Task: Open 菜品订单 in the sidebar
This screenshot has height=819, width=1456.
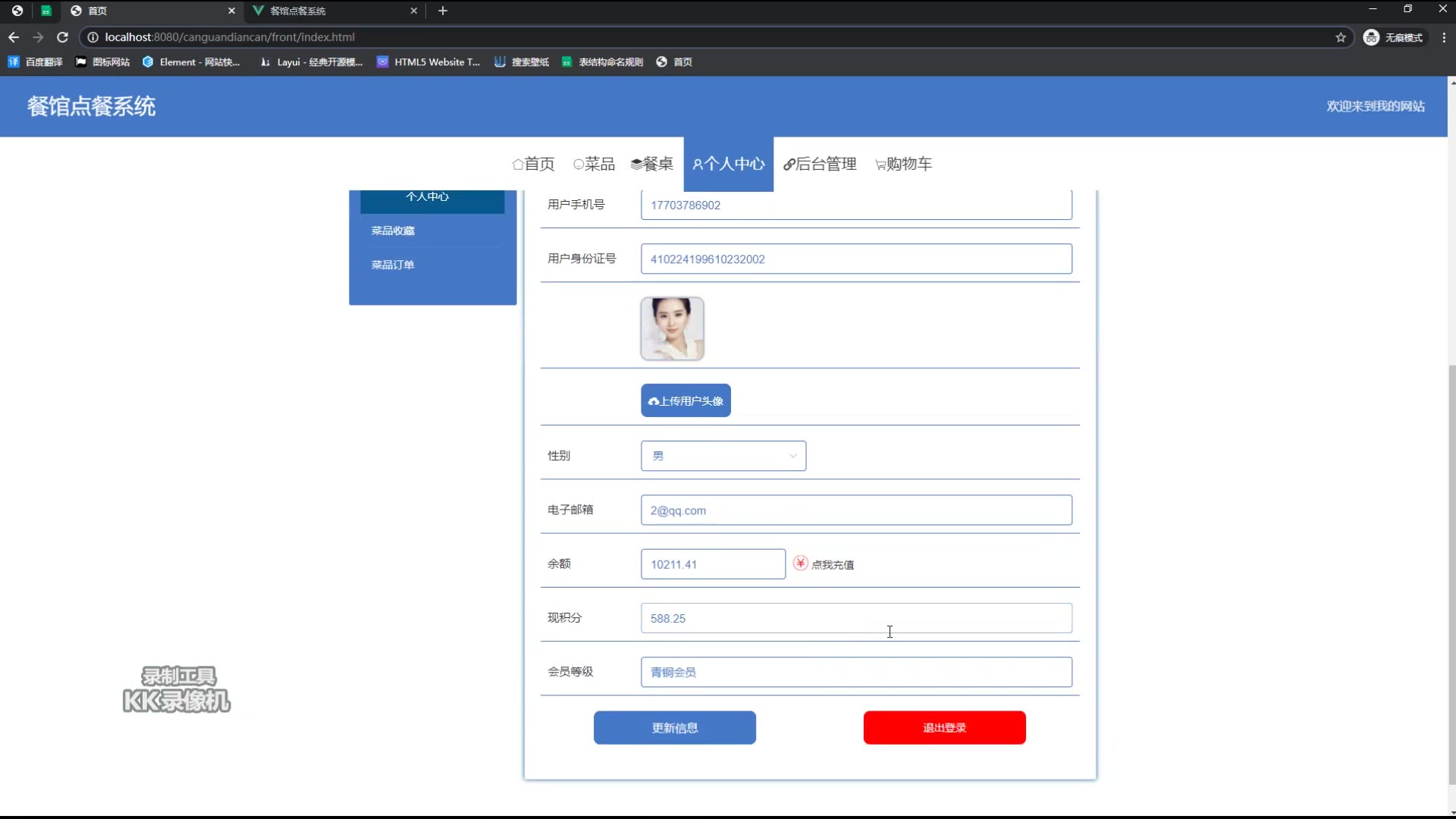Action: point(393,265)
